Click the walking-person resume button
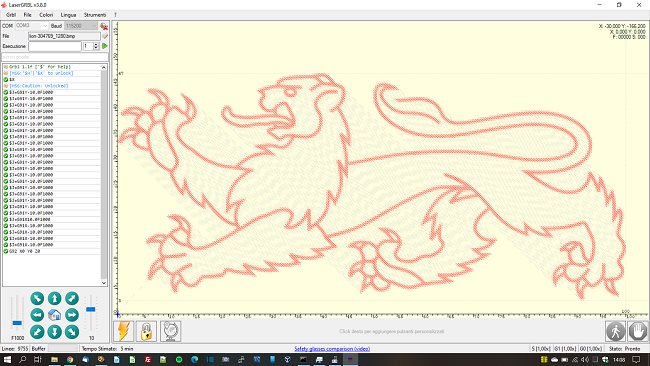Screen dimensions: 650x366 point(616,331)
